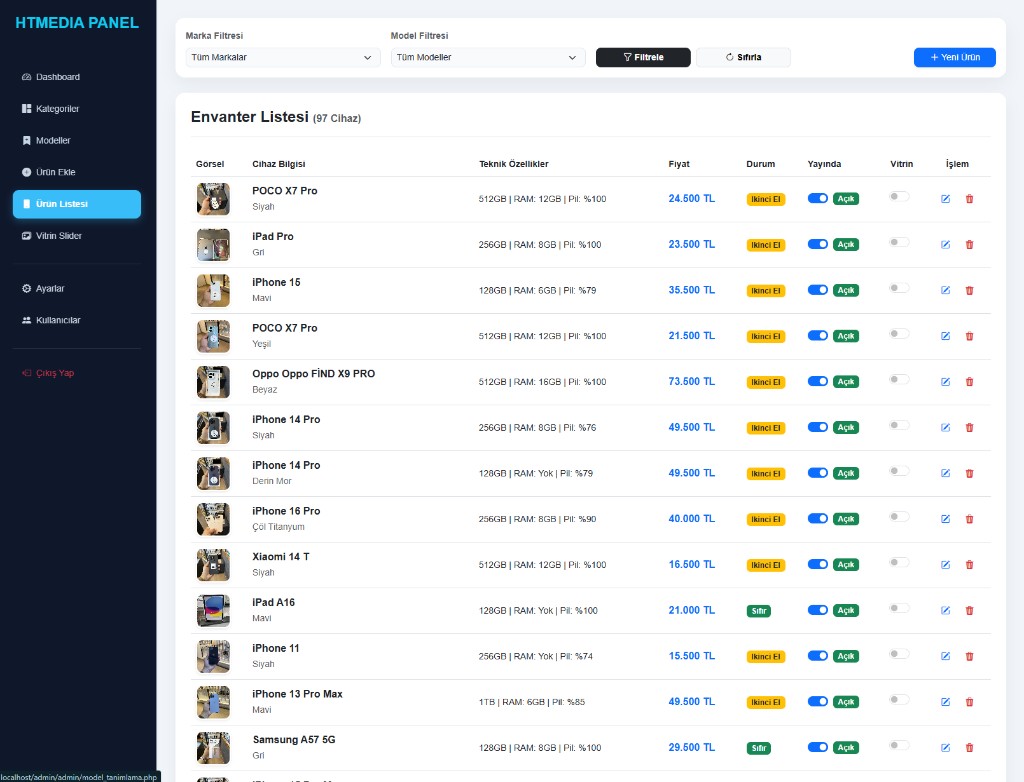Click edit icon for iPad Pro row

click(945, 244)
